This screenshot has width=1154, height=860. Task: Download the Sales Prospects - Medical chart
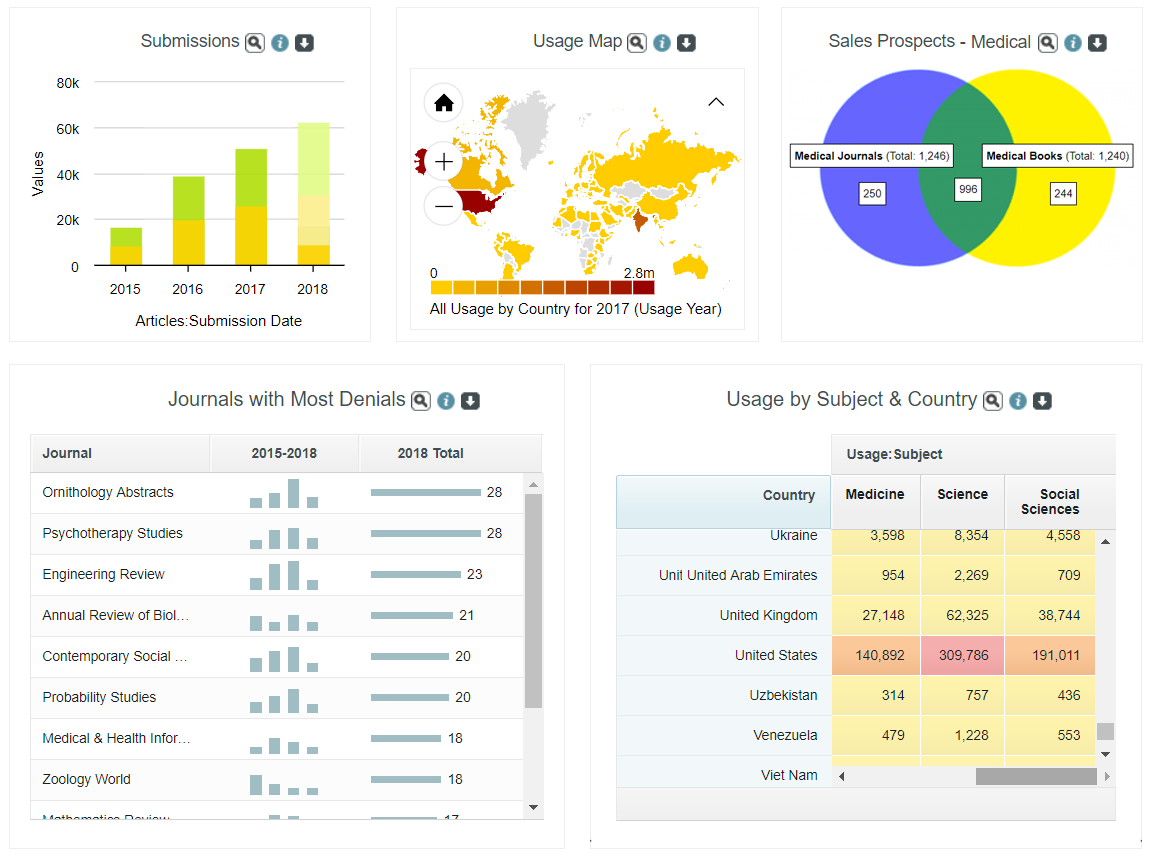(1097, 43)
